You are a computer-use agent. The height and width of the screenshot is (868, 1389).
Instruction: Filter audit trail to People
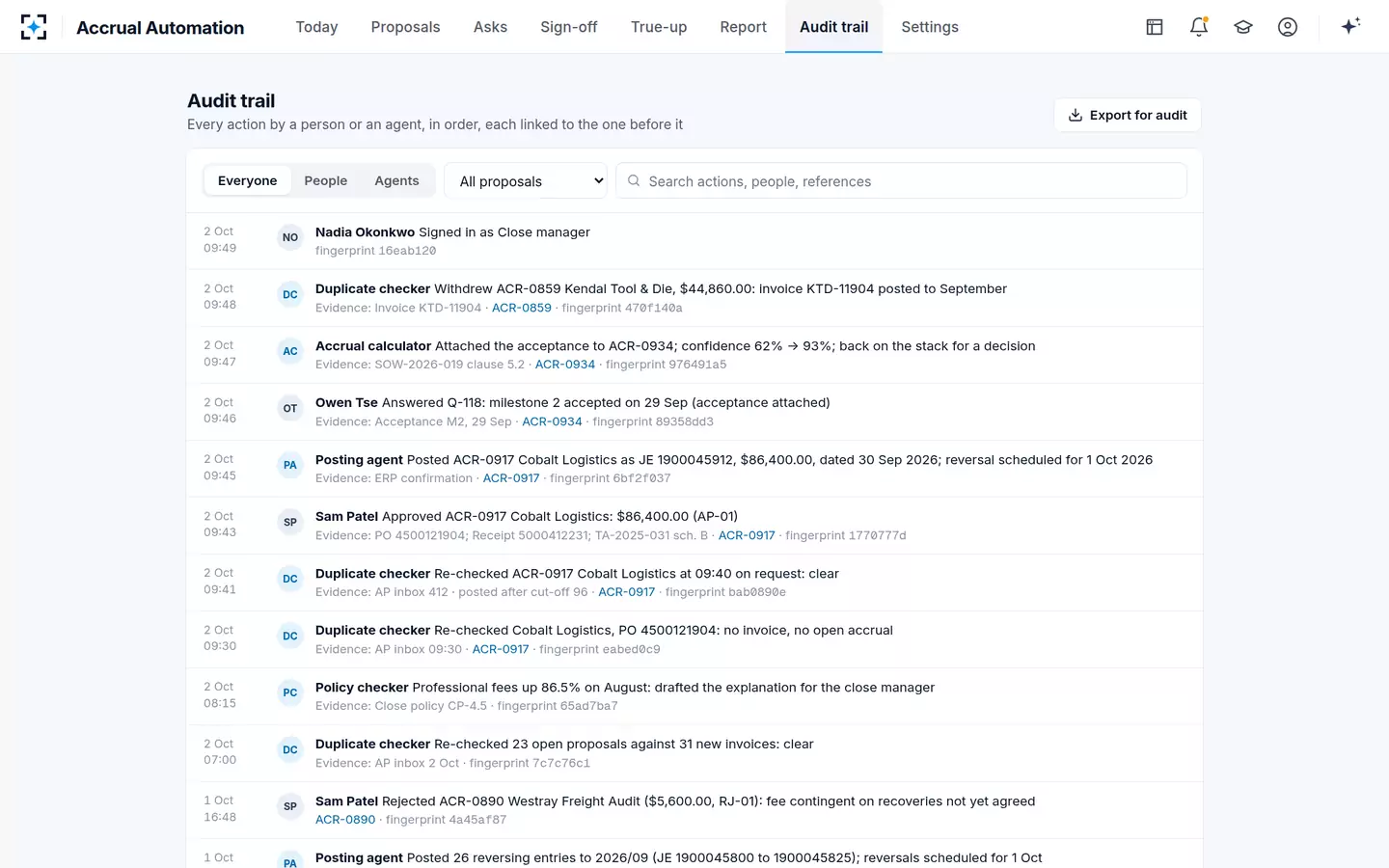[x=325, y=180]
